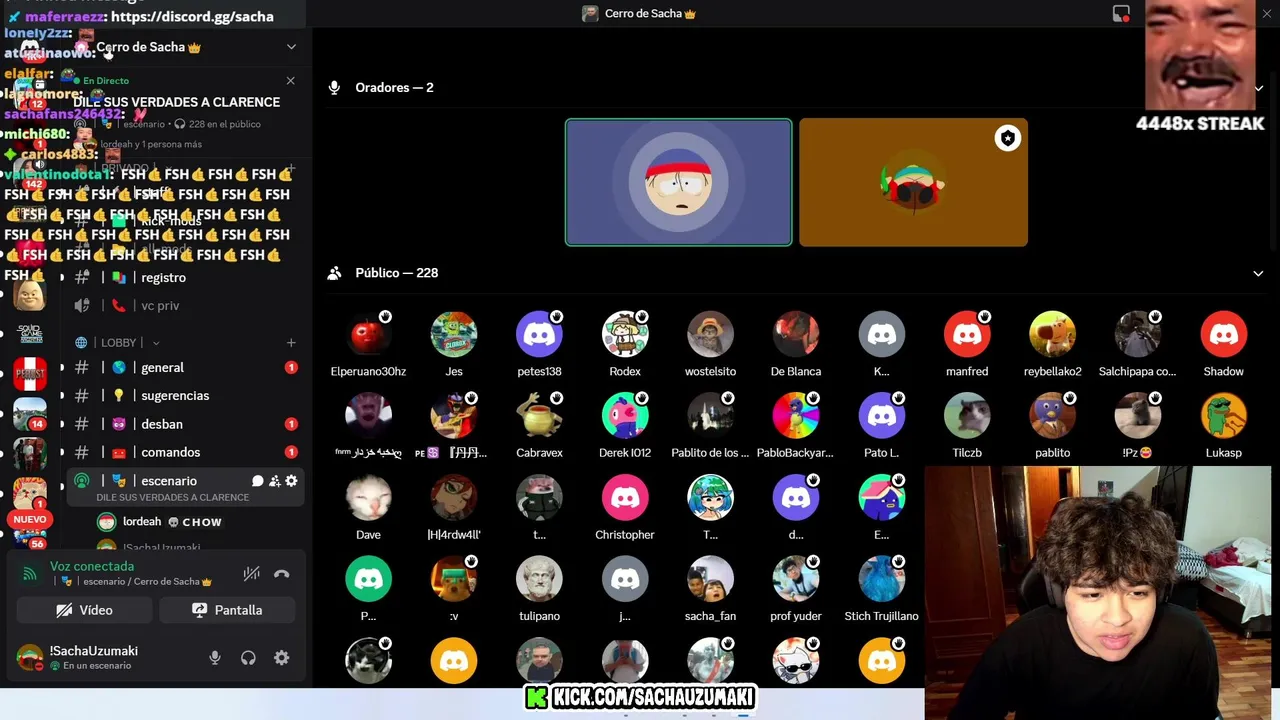Viewport: 1280px width, 720px height.
Task: Mute the microphone in the user panel
Action: click(214, 658)
